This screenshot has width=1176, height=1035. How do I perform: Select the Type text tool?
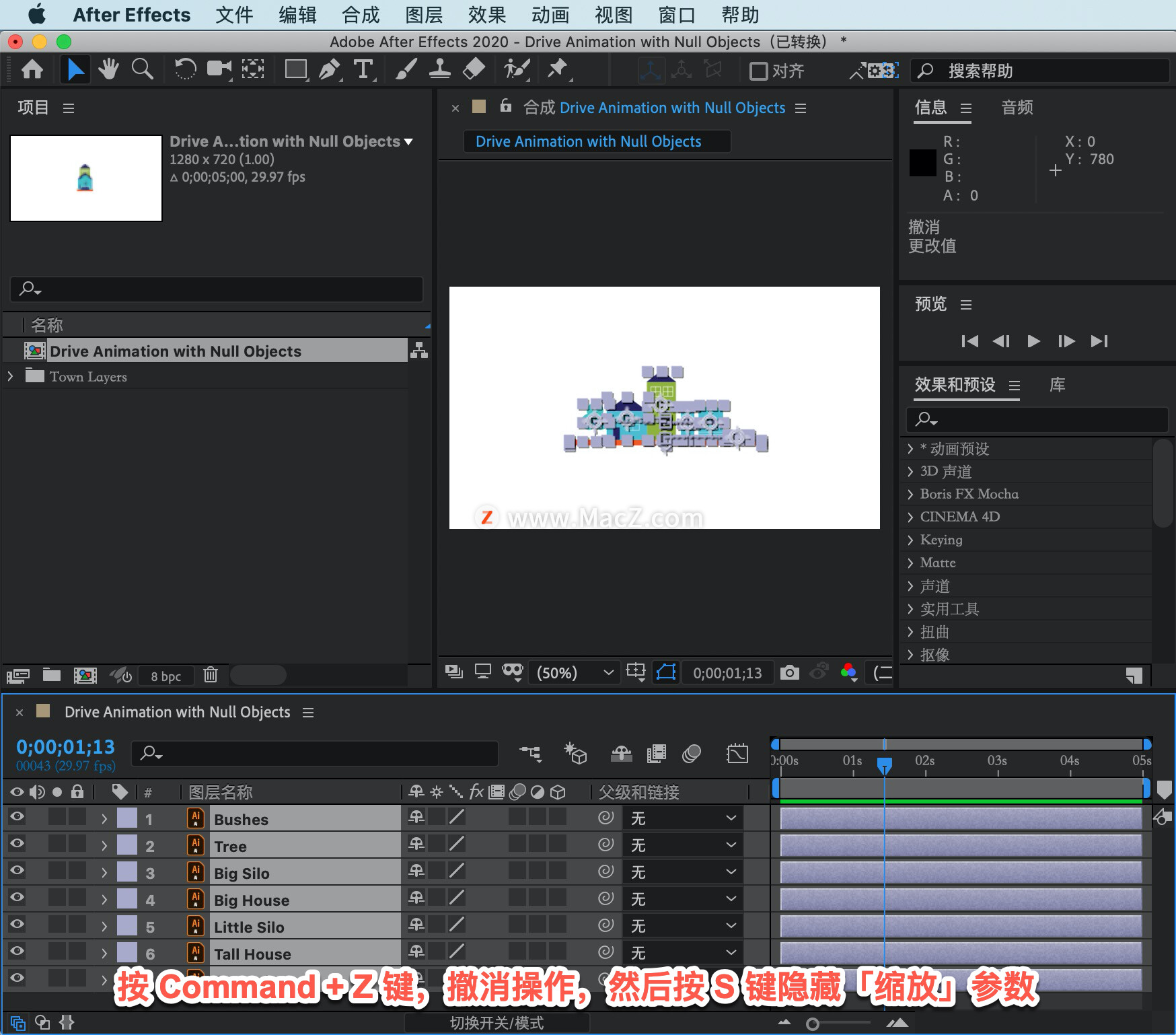point(363,69)
